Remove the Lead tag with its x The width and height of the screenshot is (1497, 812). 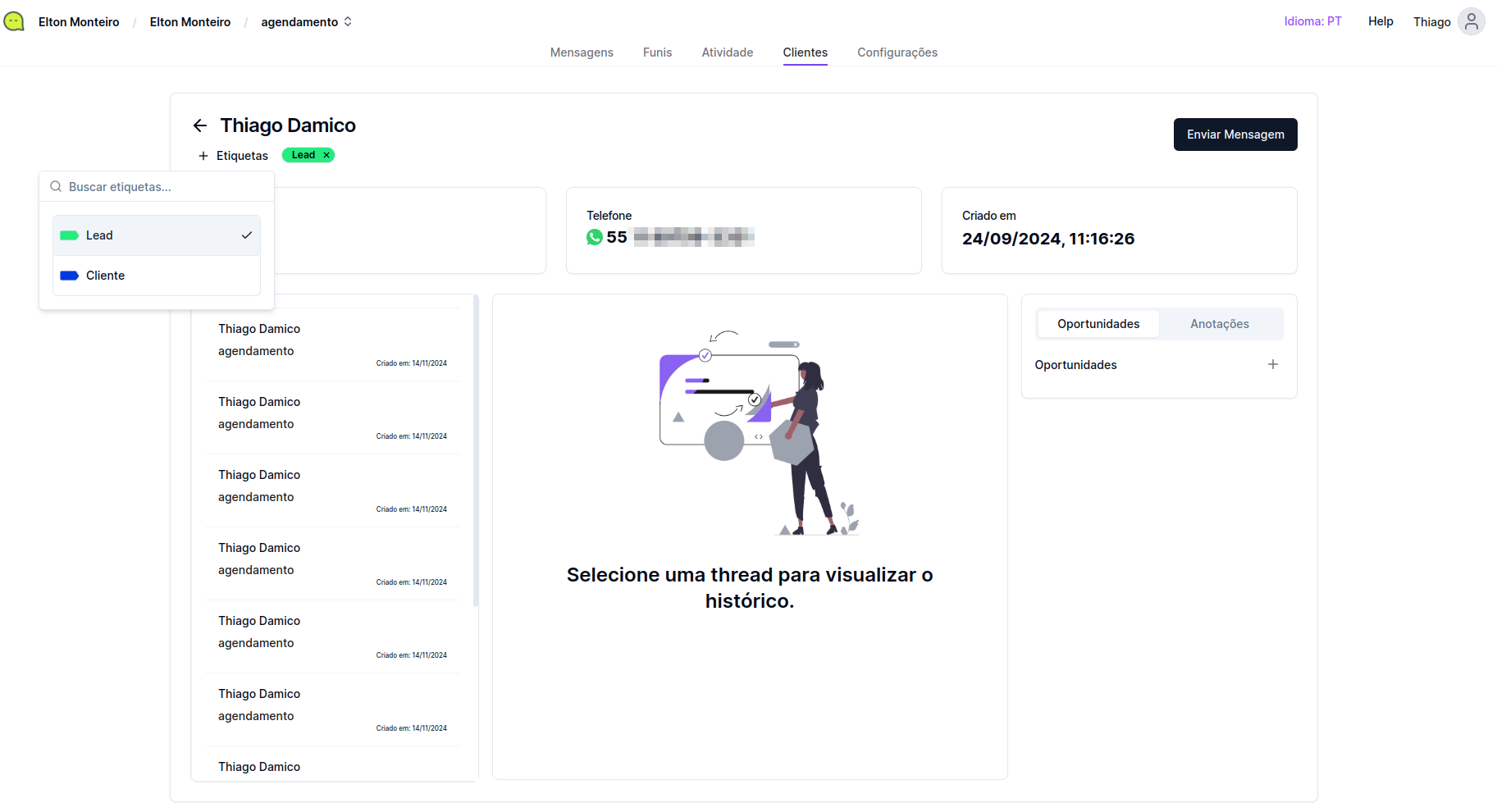[x=326, y=155]
